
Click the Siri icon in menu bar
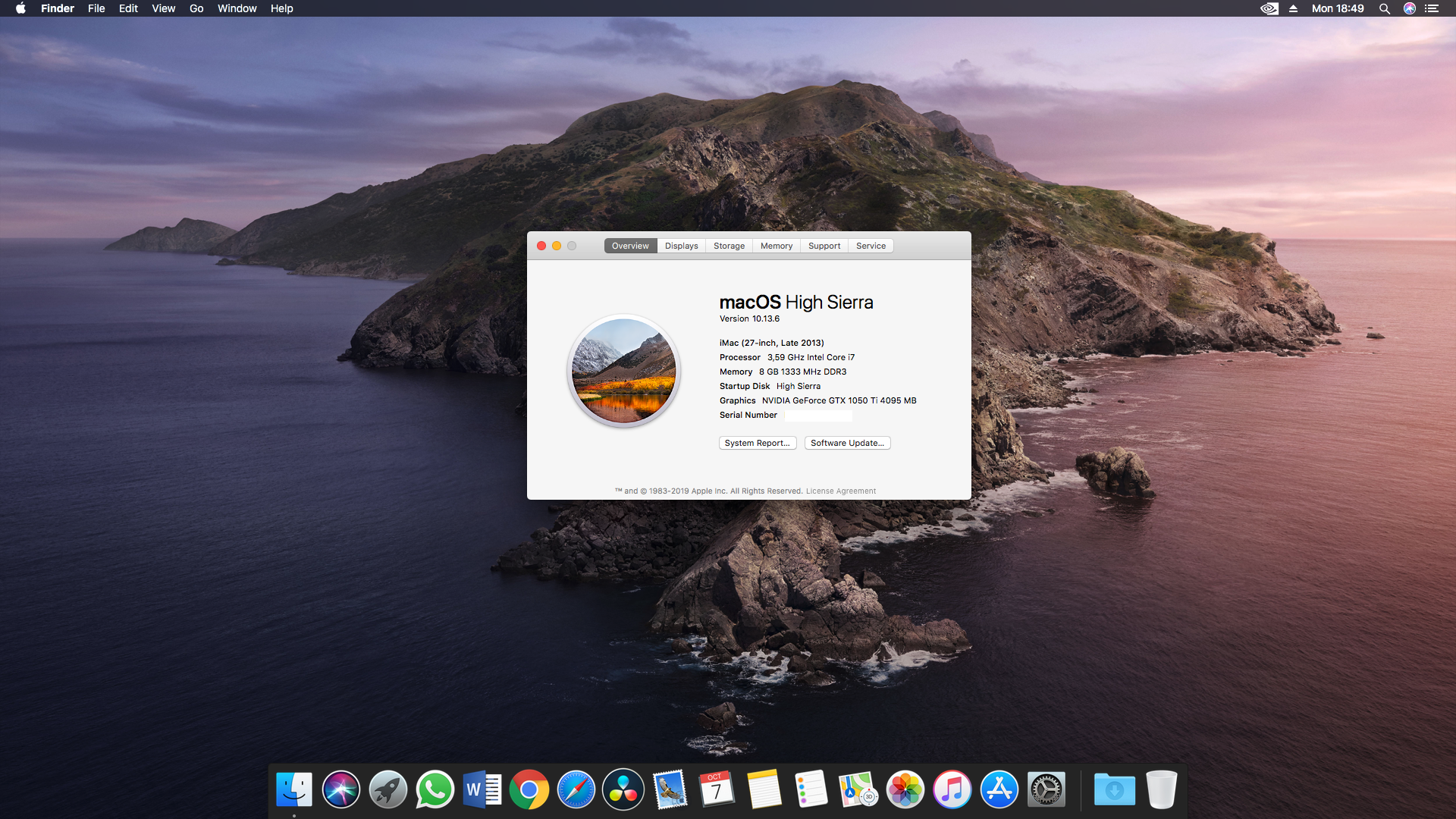coord(1409,8)
